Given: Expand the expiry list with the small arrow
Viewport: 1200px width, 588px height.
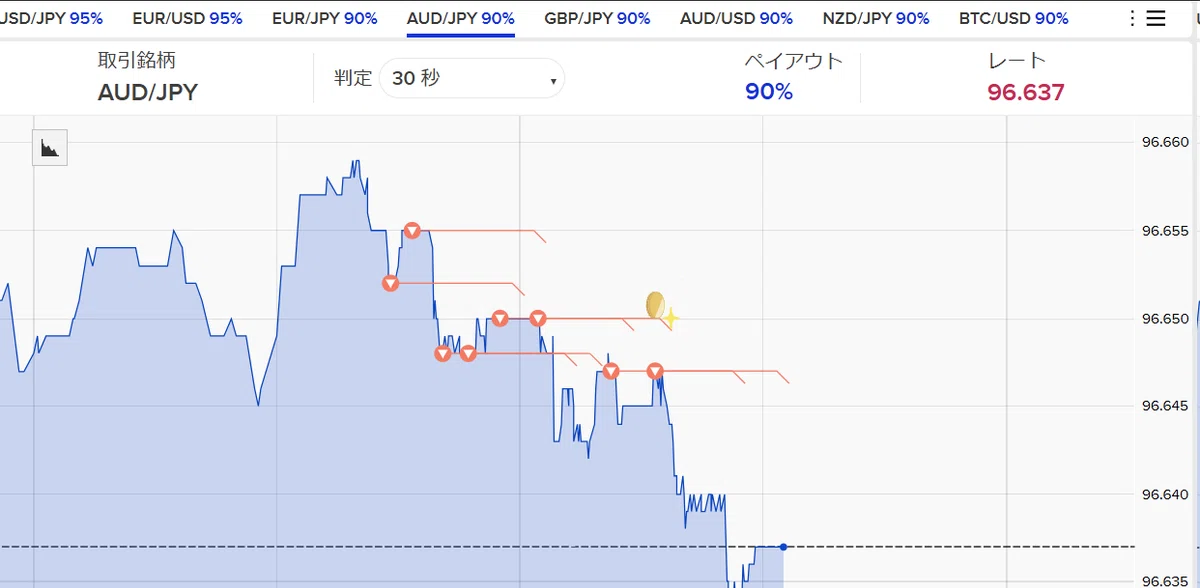Looking at the screenshot, I should [x=553, y=81].
